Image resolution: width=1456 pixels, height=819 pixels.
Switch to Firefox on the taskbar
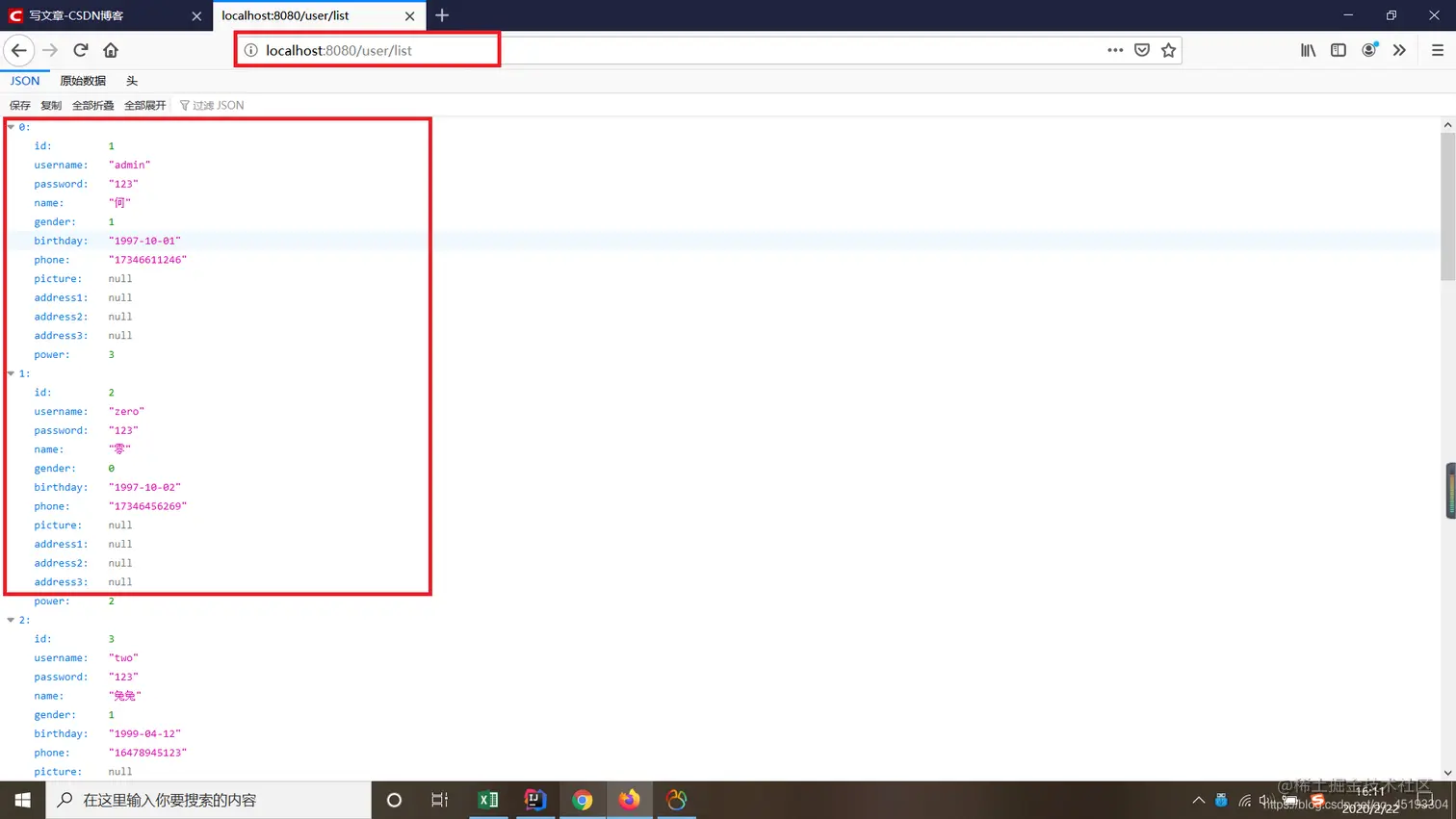[629, 800]
